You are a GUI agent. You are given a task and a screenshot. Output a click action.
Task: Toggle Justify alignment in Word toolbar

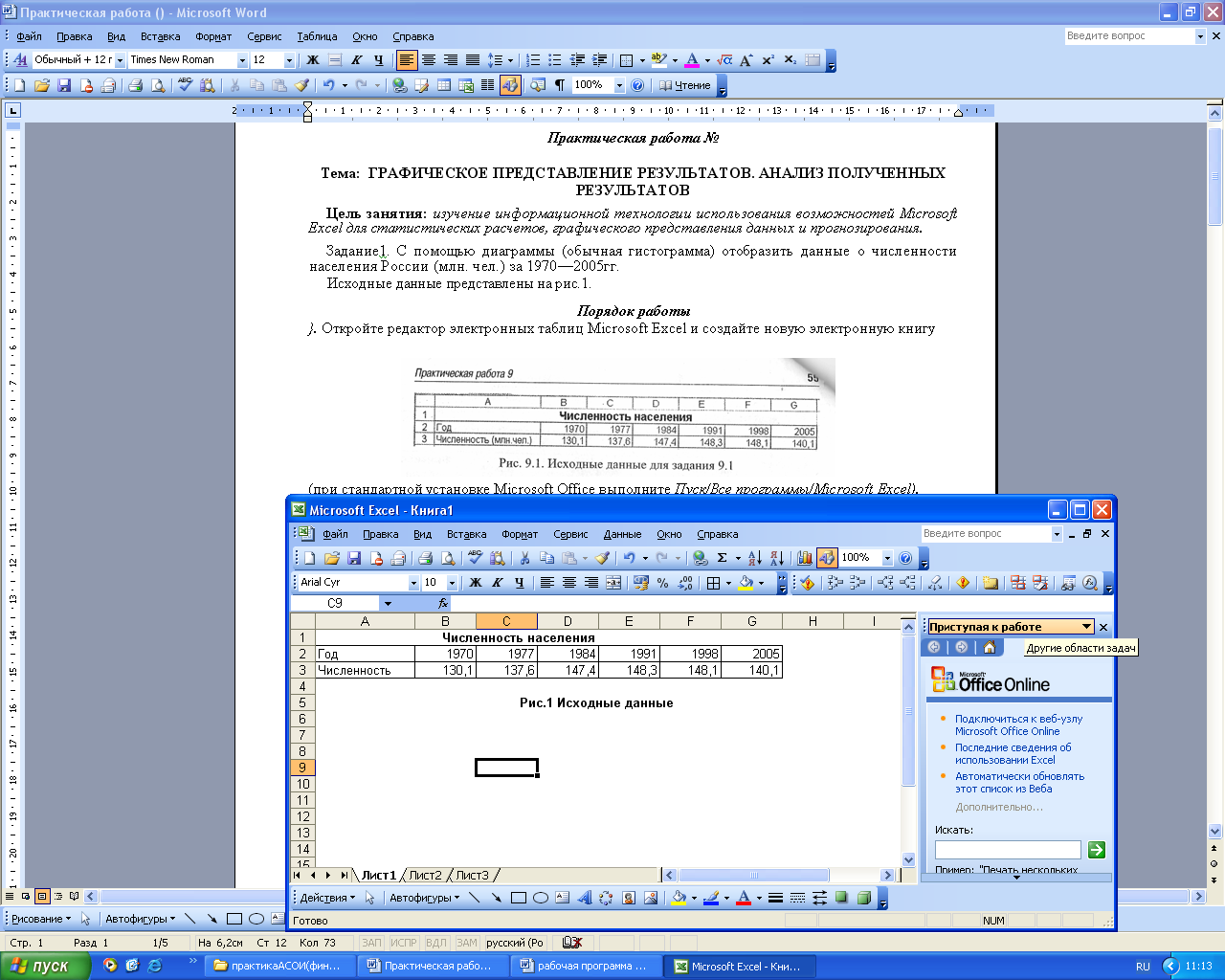pyautogui.click(x=473, y=59)
